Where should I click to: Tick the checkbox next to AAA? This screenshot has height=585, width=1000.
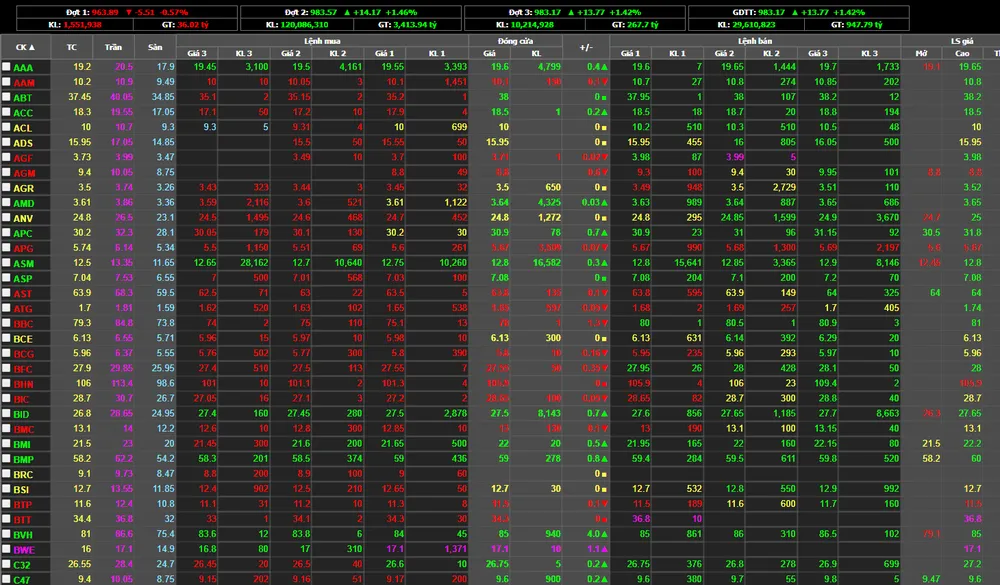(7, 67)
